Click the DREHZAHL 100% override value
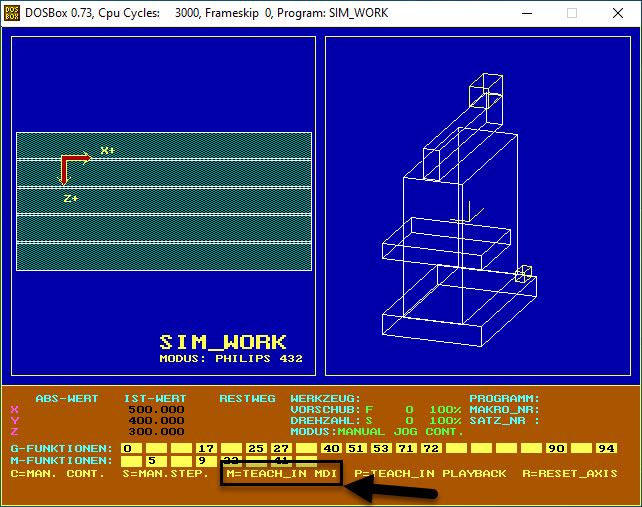This screenshot has width=642, height=507. tap(445, 421)
